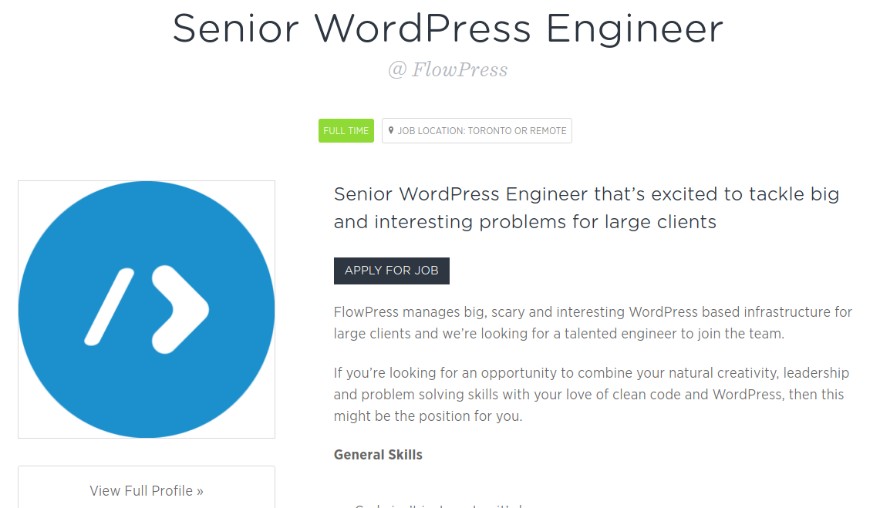Screen dimensions: 880x508
Task: Click the double-arrow after View Full Profile
Action: (x=200, y=491)
